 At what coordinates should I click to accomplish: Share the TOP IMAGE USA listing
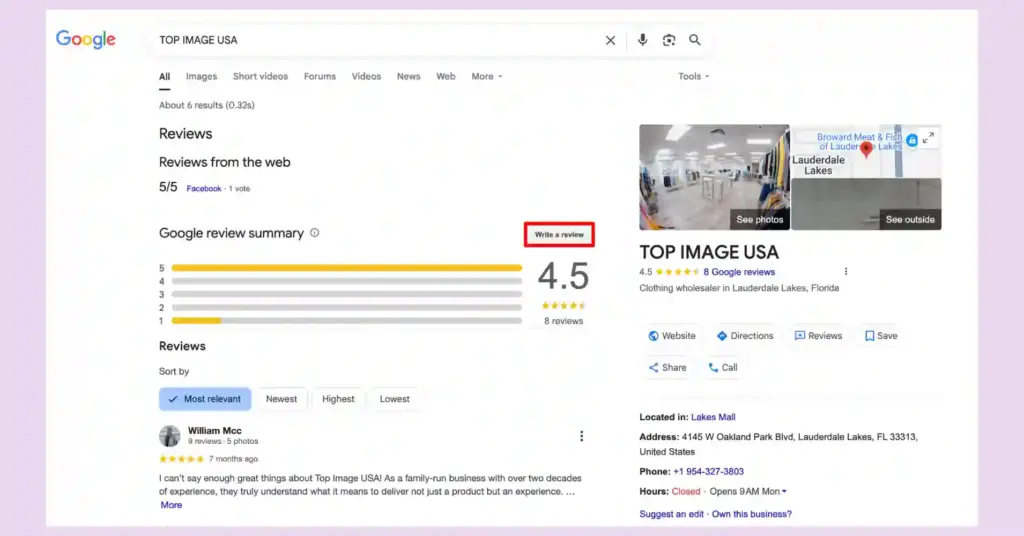(x=667, y=368)
